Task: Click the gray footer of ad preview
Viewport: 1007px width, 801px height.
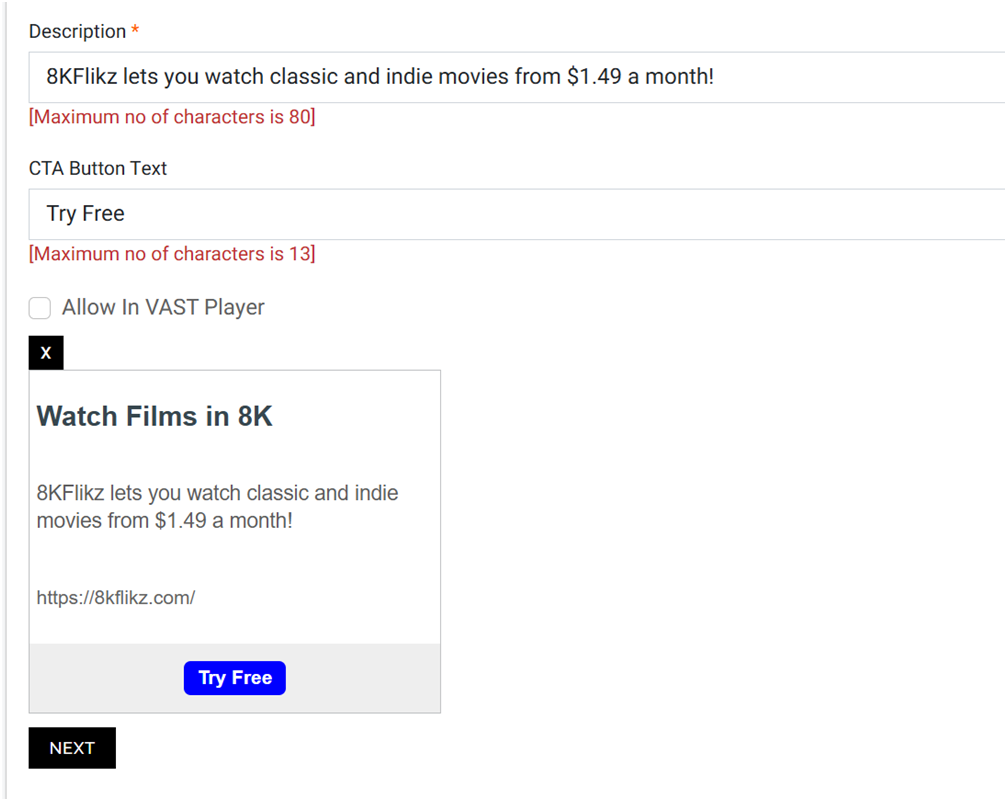Action: (x=100, y=678)
